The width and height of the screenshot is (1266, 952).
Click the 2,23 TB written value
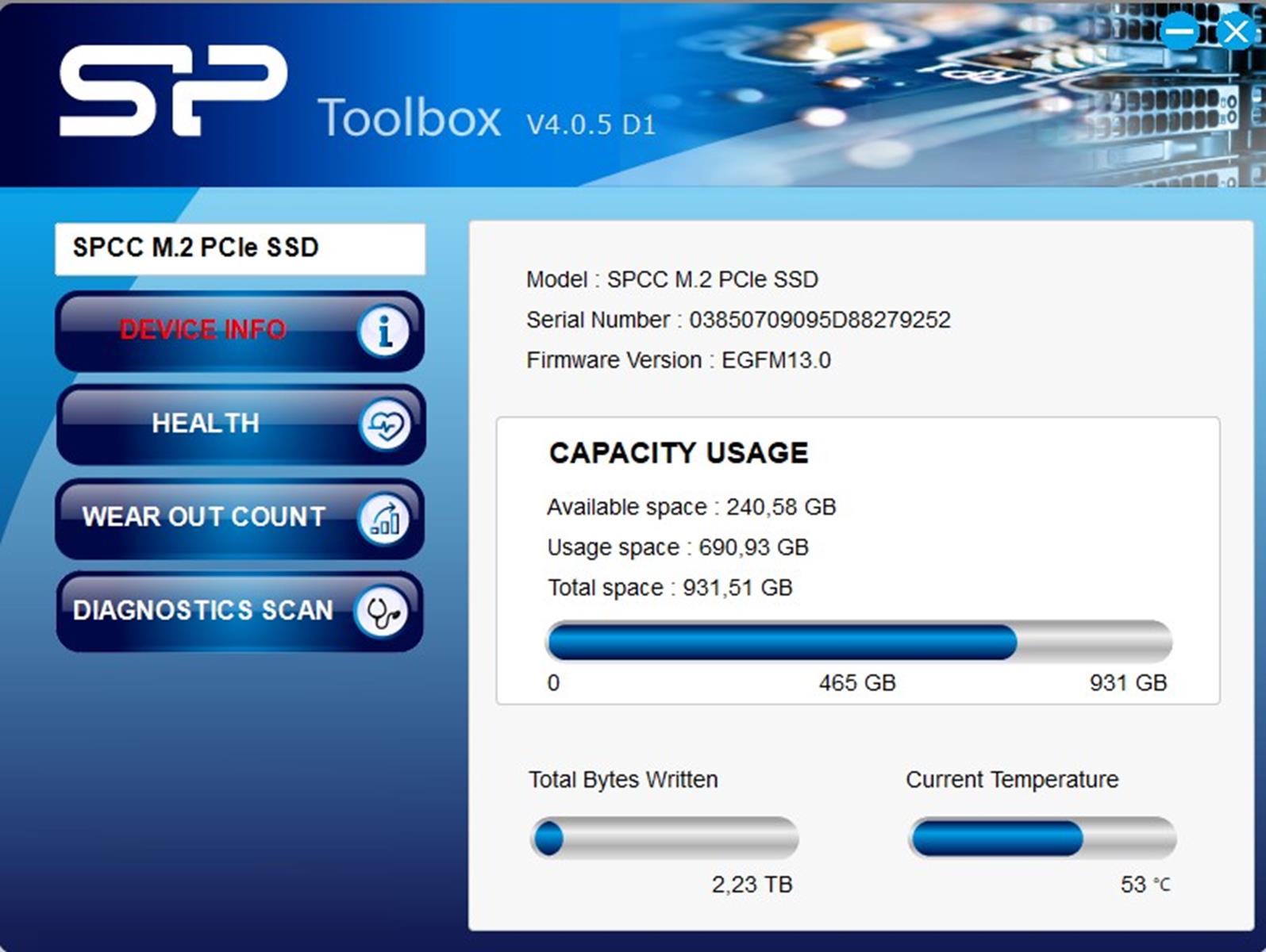[752, 885]
